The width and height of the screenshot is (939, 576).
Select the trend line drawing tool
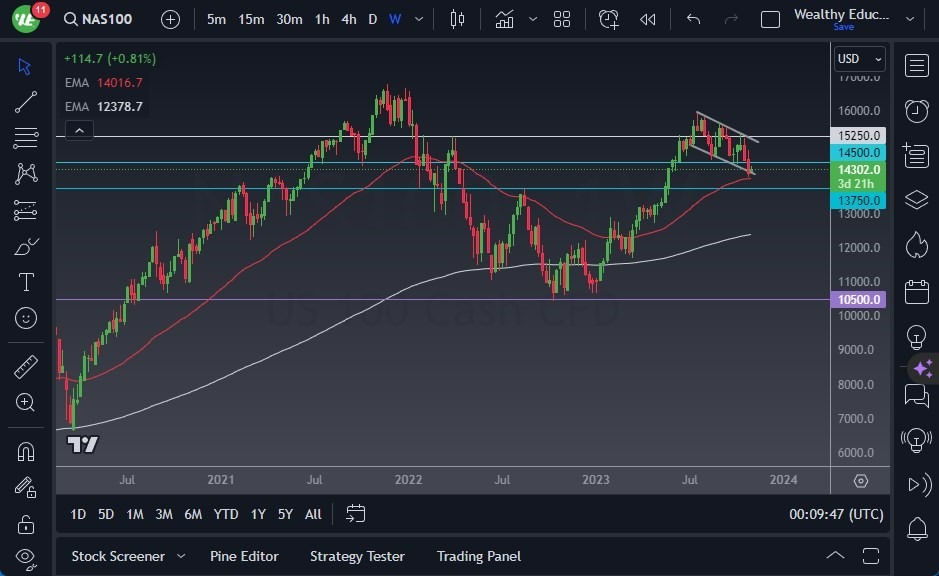(x=26, y=102)
